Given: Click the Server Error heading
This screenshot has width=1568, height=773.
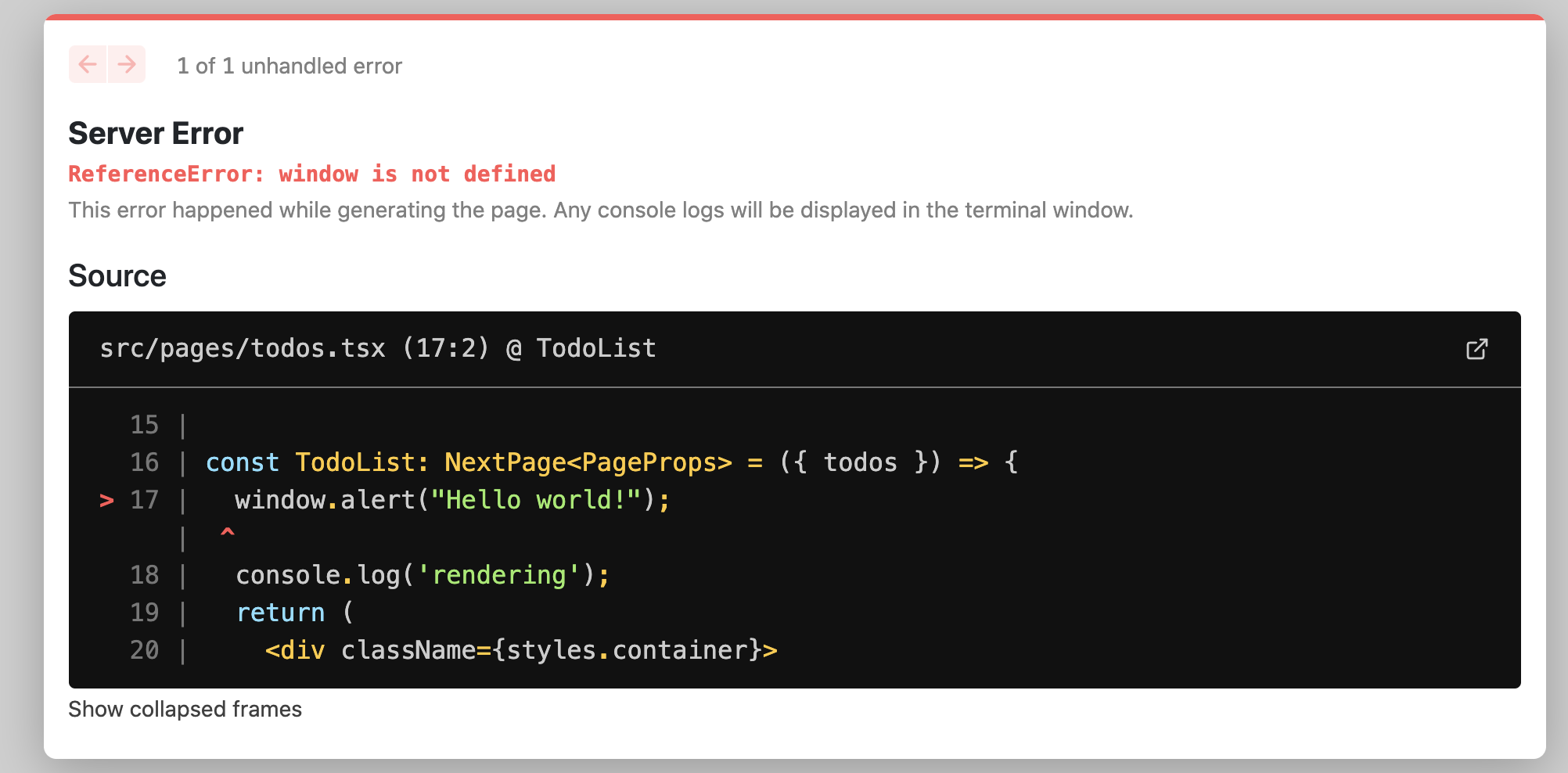Looking at the screenshot, I should [x=156, y=134].
